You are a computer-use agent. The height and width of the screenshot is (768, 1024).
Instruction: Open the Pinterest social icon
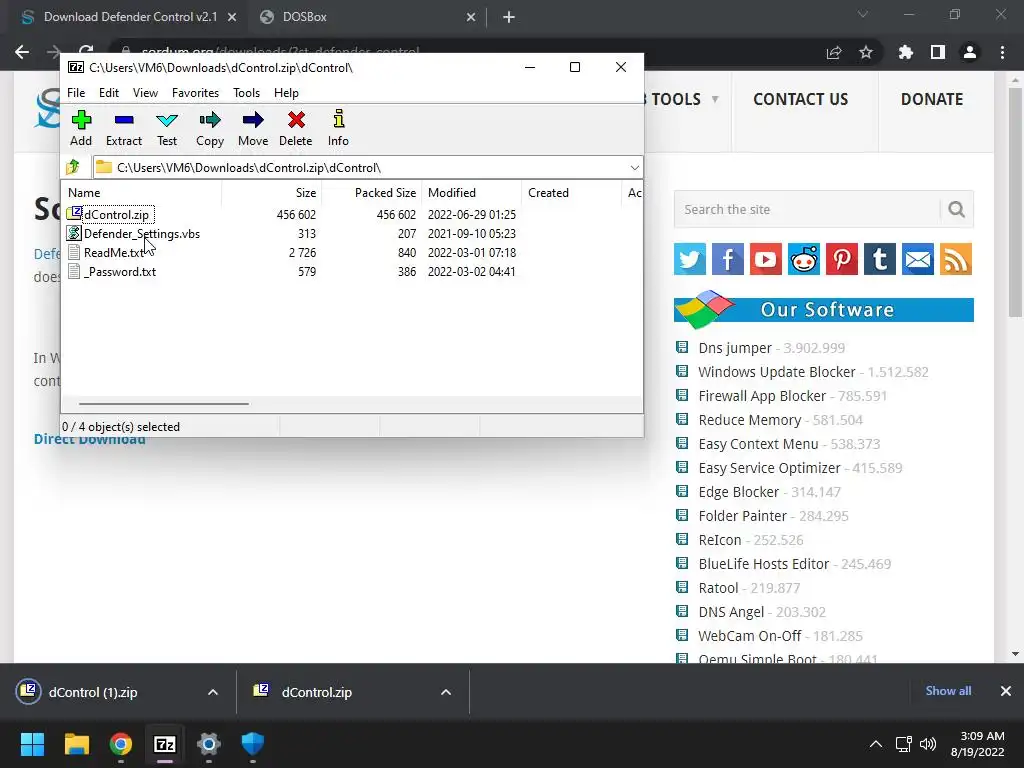coord(841,259)
